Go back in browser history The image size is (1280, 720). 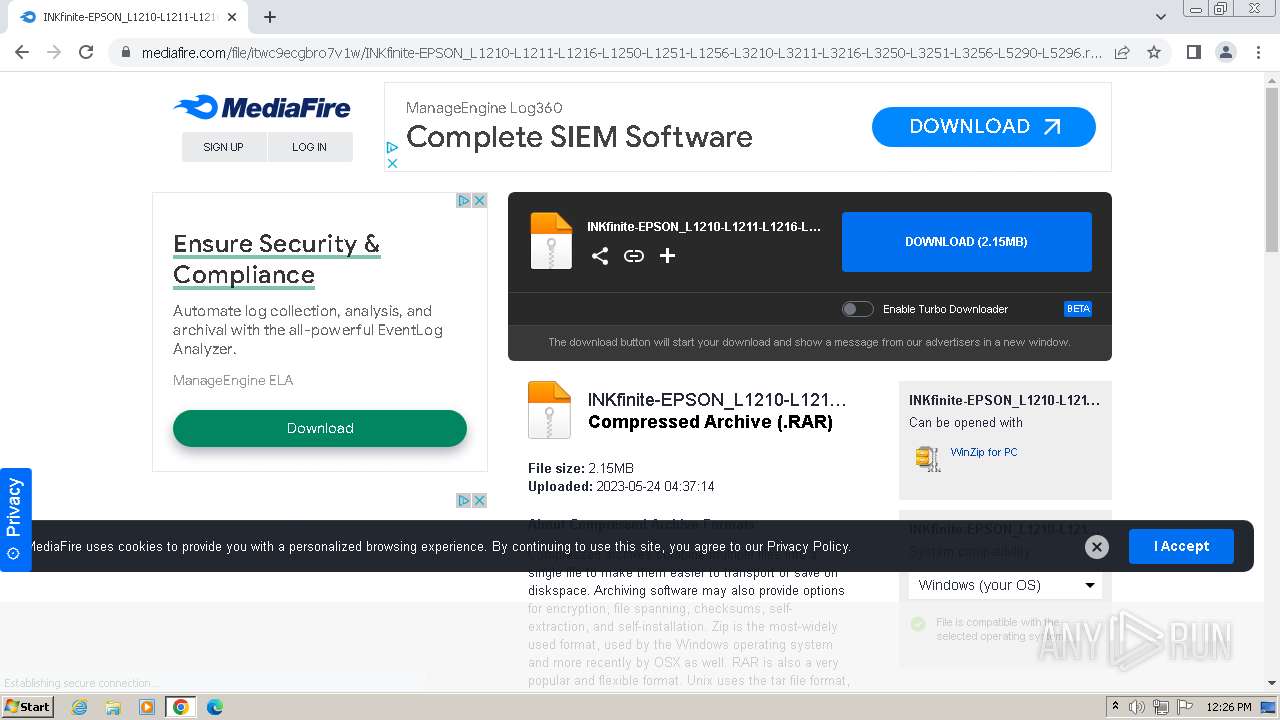22,52
